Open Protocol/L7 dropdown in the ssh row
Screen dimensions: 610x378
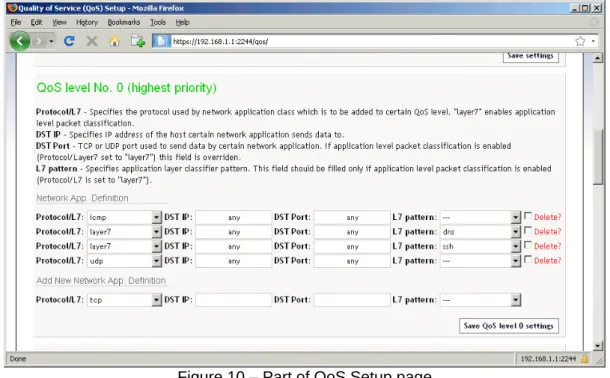124,246
